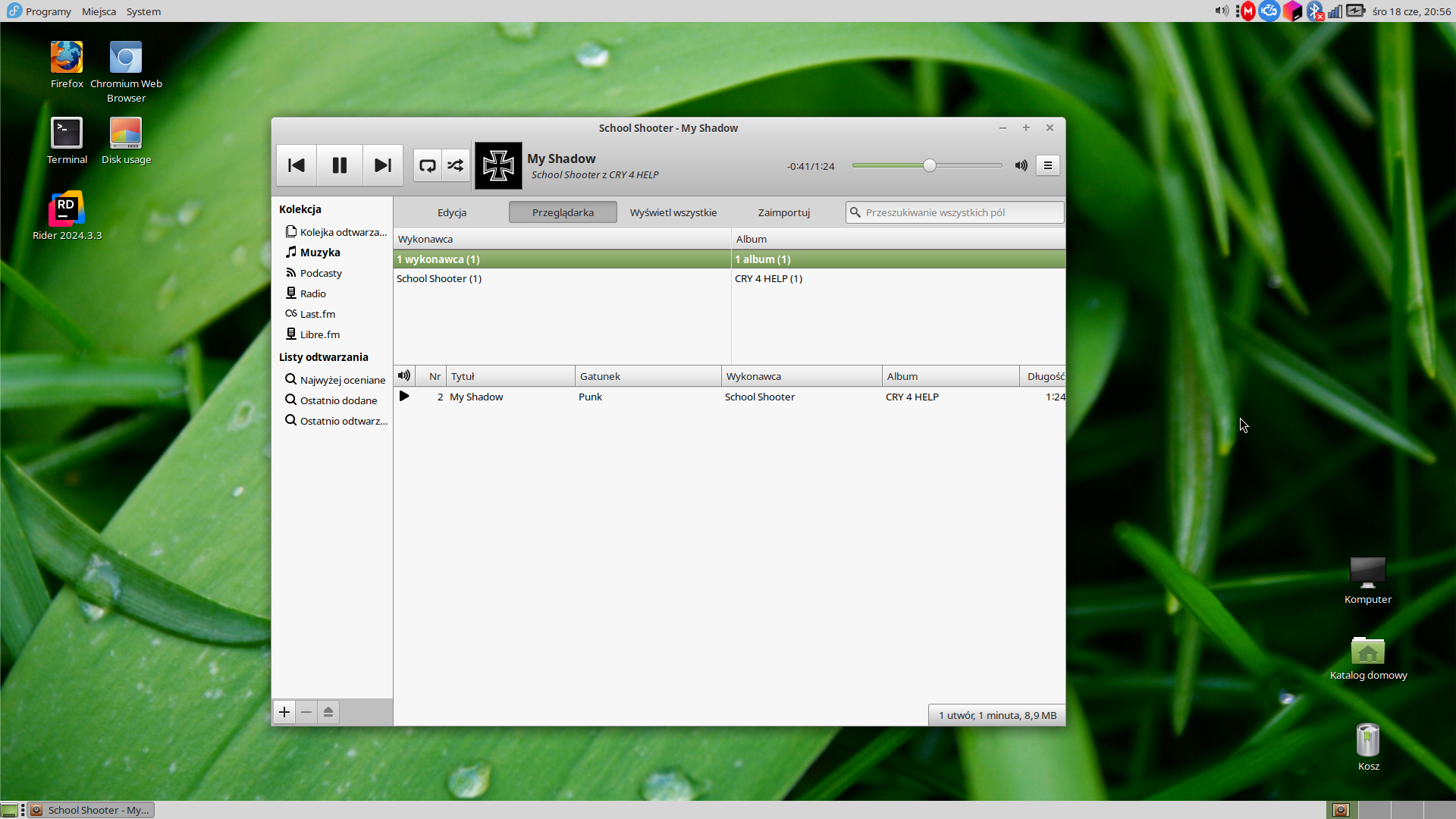Open Katalog domowy desktop folder
This screenshot has width=1456, height=819.
pyautogui.click(x=1368, y=657)
